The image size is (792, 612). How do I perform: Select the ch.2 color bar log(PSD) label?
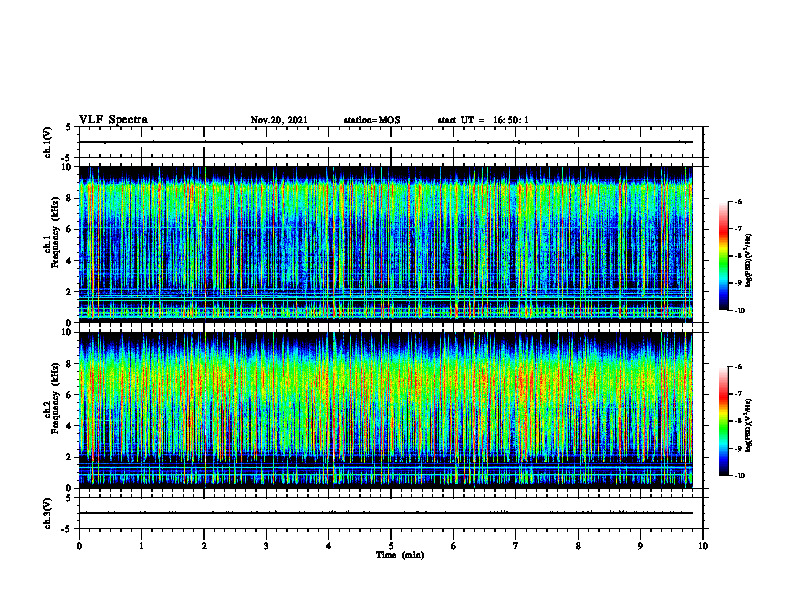tap(749, 425)
